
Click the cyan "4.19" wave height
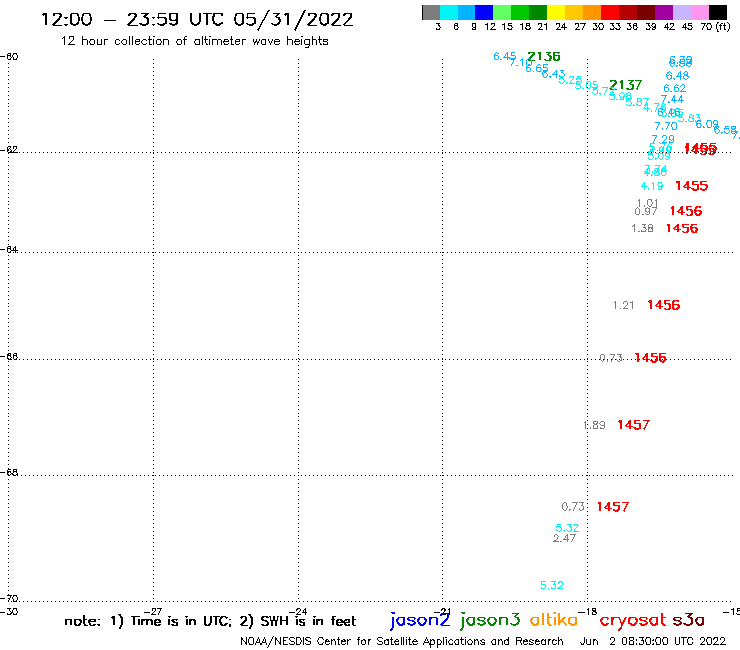click(652, 186)
